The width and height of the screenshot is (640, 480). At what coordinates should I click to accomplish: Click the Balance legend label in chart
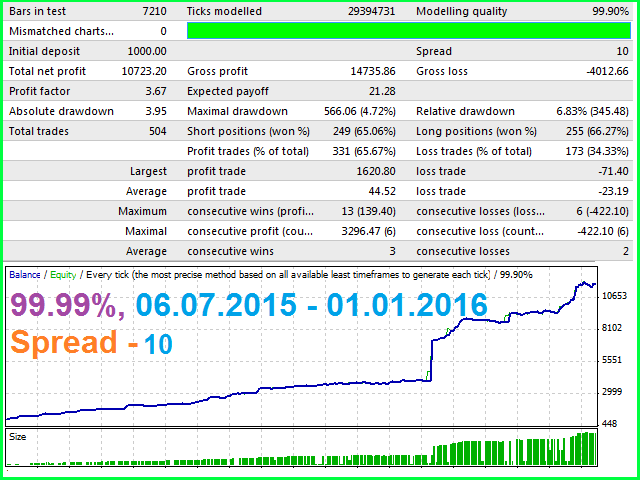pos(24,275)
